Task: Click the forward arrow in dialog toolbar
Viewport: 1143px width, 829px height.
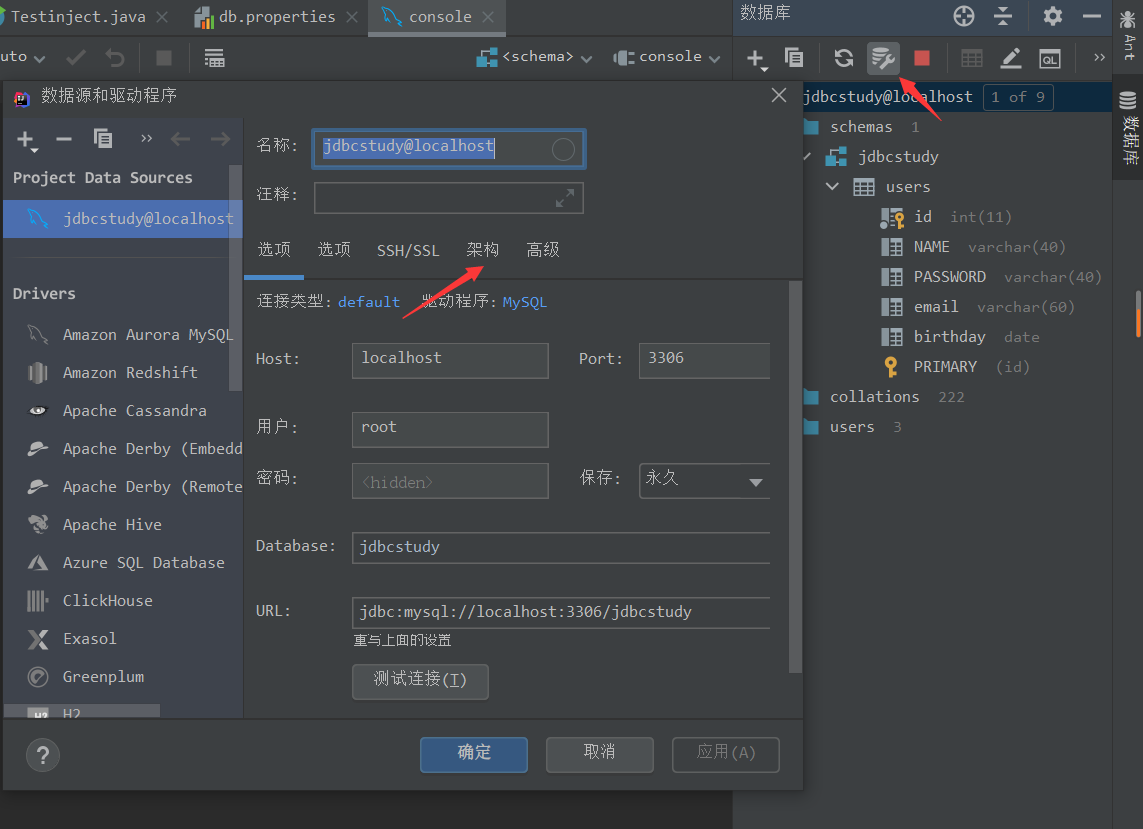Action: (220, 139)
